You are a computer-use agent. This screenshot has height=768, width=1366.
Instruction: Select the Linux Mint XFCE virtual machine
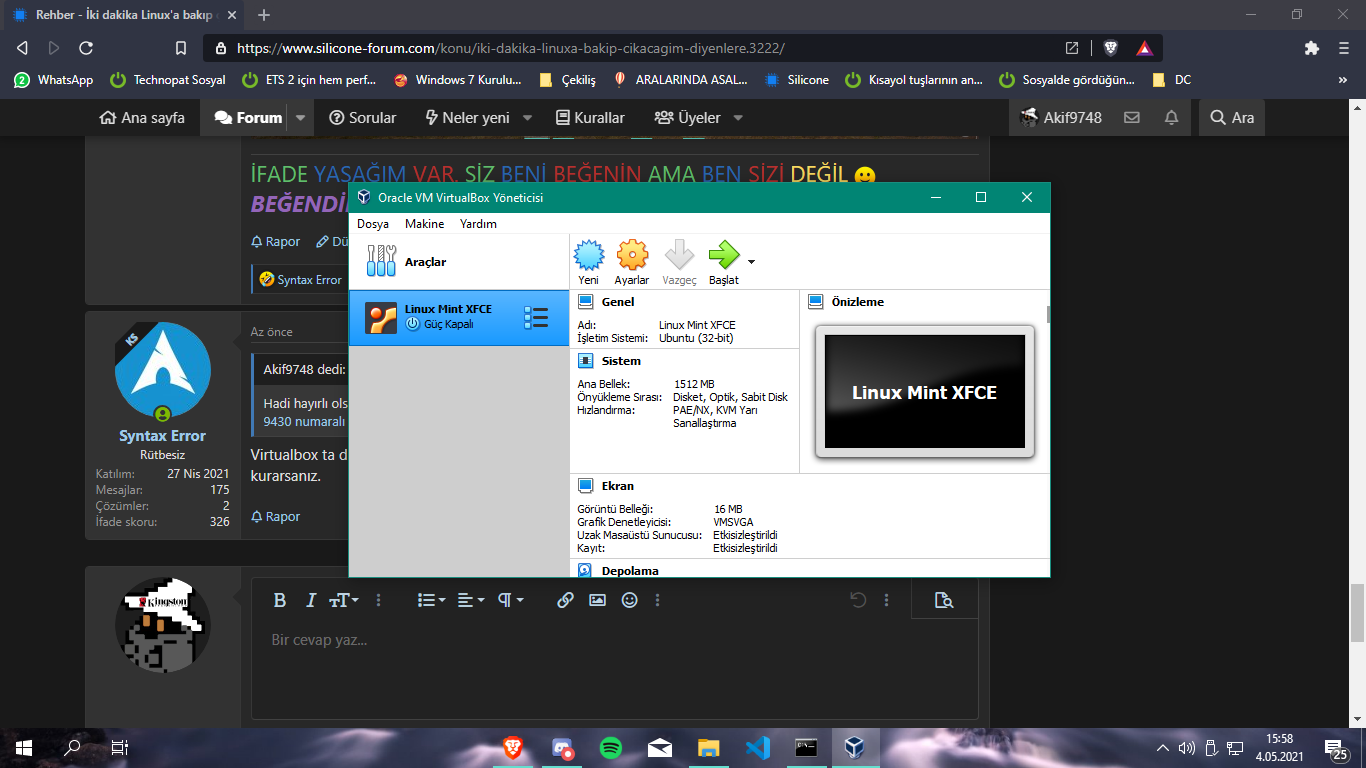pos(459,318)
